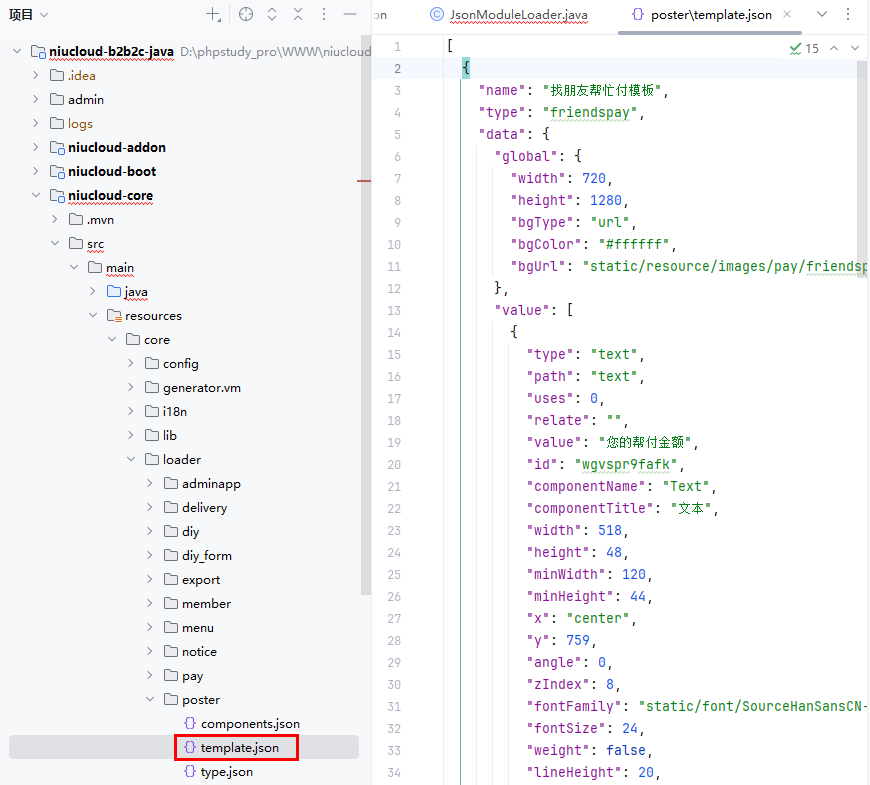Hide the project tool window
Screen dimensions: 870x785
tap(350, 15)
